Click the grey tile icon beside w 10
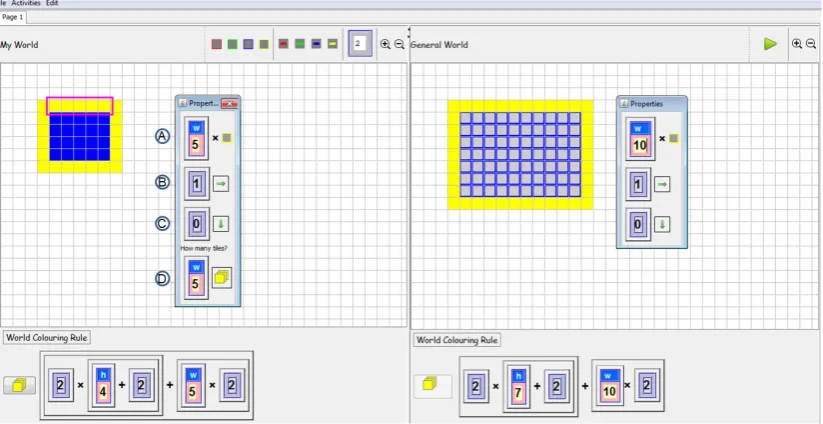This screenshot has width=823, height=424. click(674, 139)
